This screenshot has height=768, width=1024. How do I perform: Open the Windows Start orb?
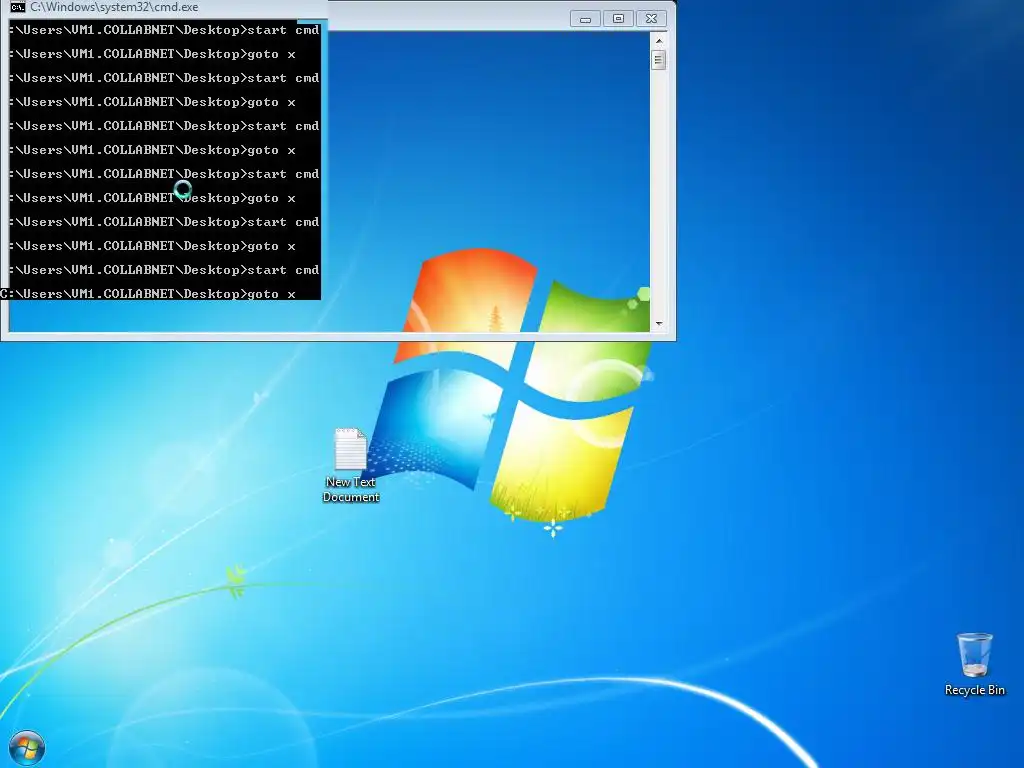(x=27, y=748)
